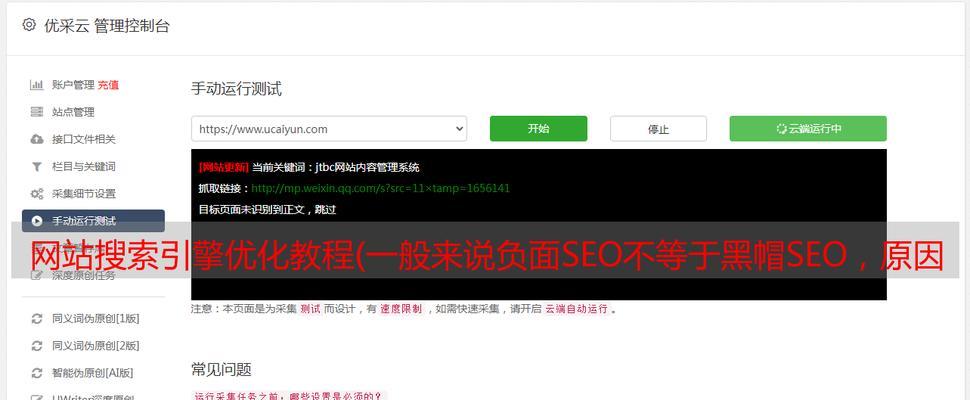Click the bar chart icon for 账户管理
This screenshot has width=970, height=400.
coord(36,85)
